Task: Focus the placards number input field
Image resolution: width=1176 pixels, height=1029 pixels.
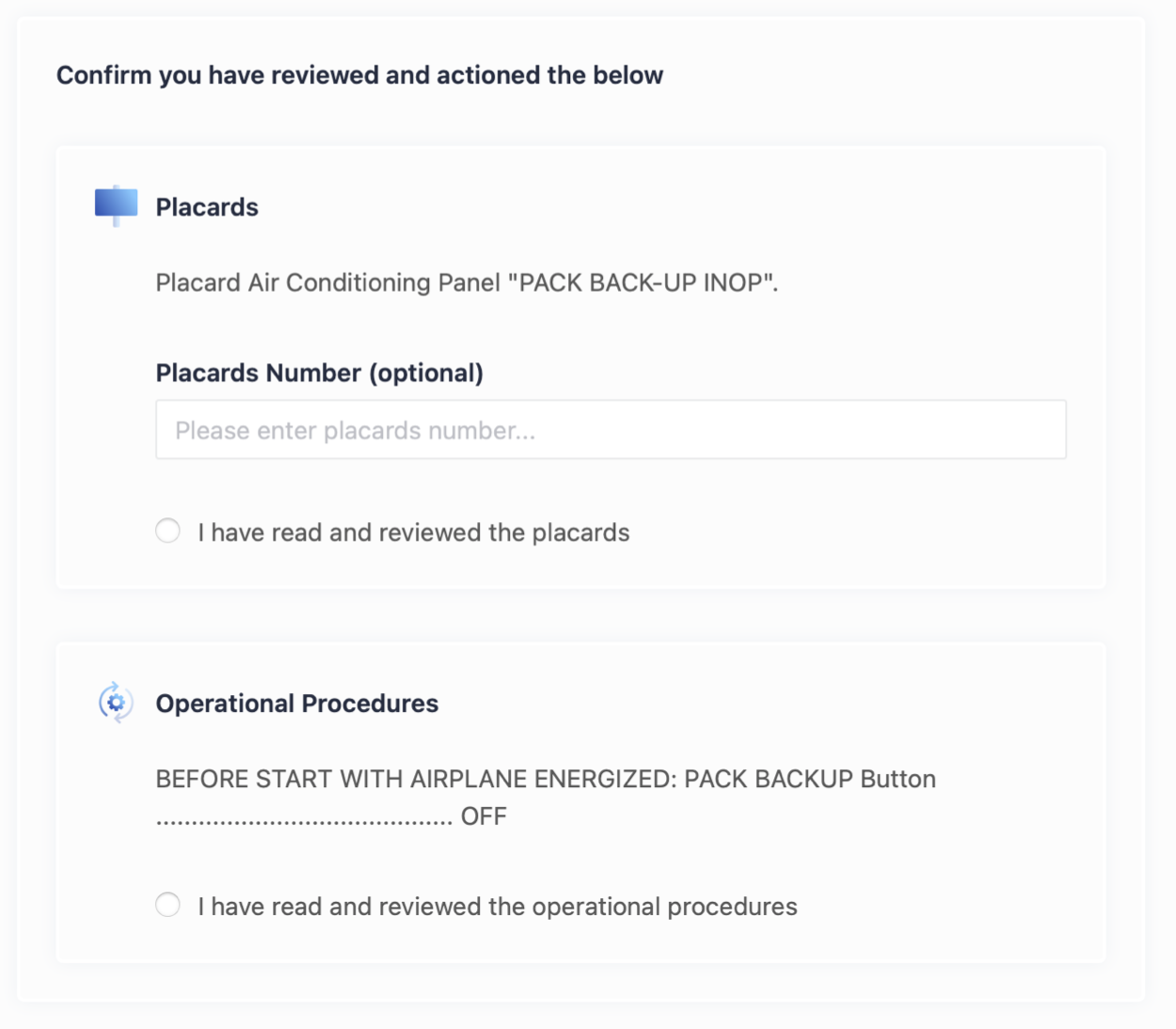Action: coord(611,430)
